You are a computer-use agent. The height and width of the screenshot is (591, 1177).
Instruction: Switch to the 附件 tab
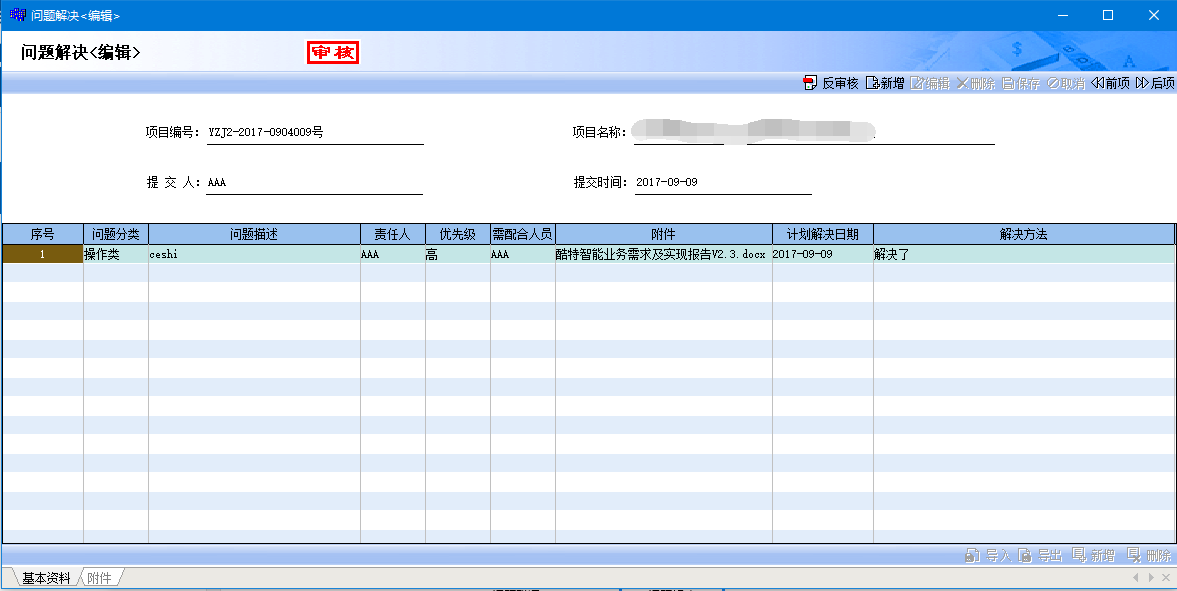[x=100, y=578]
